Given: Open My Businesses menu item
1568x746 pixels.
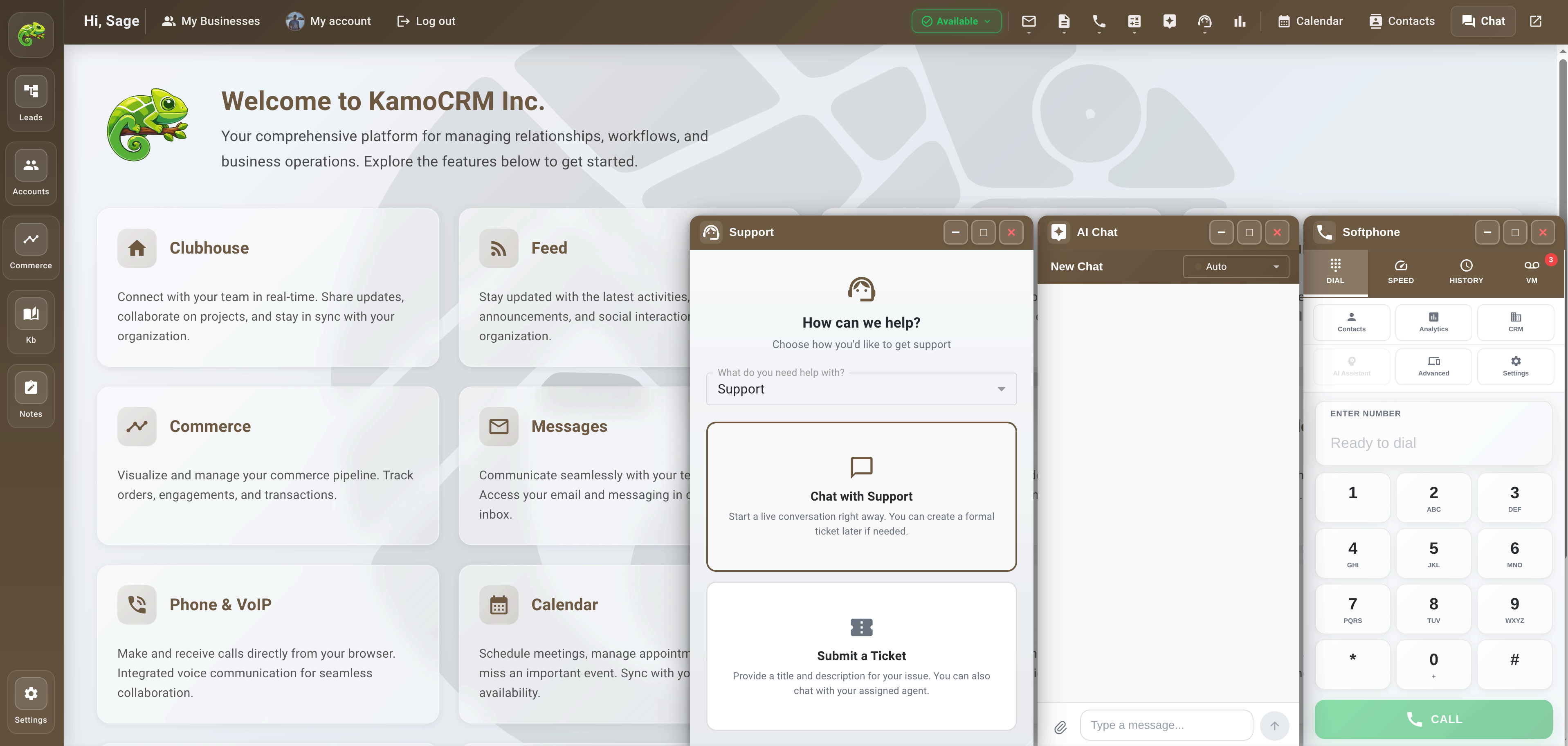Looking at the screenshot, I should (x=211, y=21).
